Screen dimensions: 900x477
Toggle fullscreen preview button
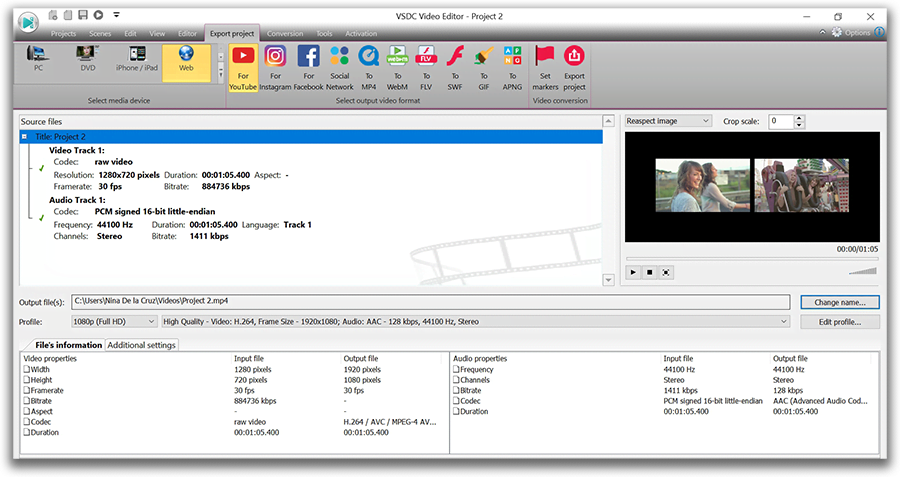[666, 272]
